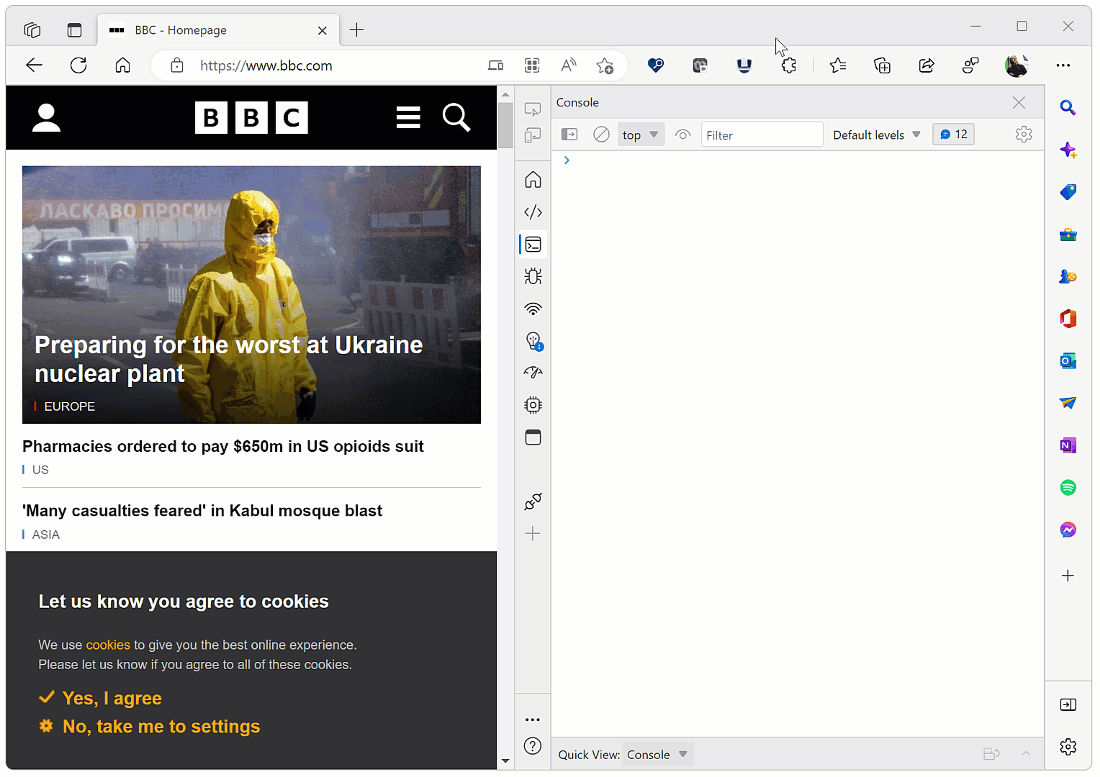Open the top JavaScript context dropdown
This screenshot has height=777, width=1100.
tap(640, 135)
